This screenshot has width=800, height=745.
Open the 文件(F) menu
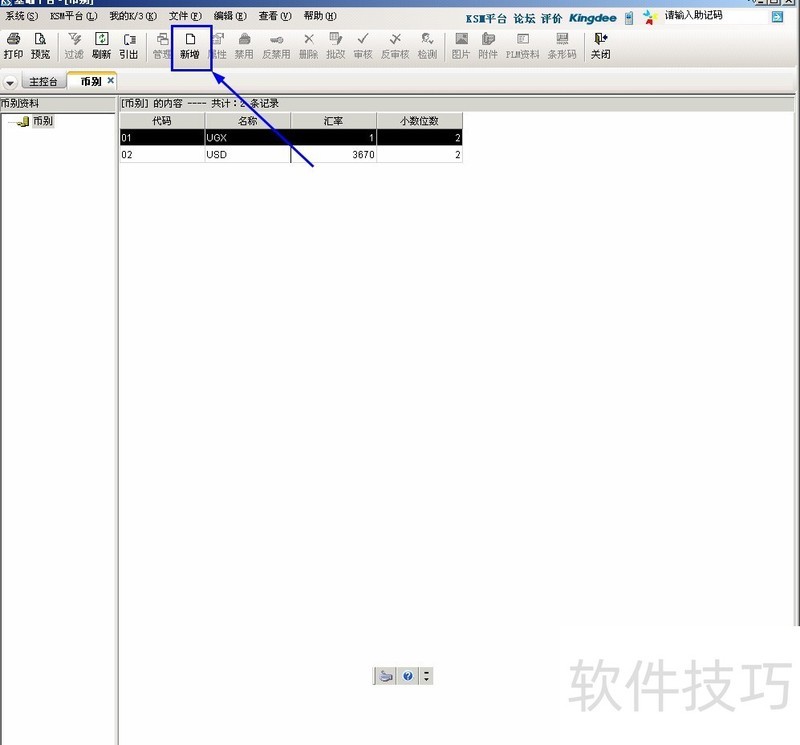(x=185, y=16)
